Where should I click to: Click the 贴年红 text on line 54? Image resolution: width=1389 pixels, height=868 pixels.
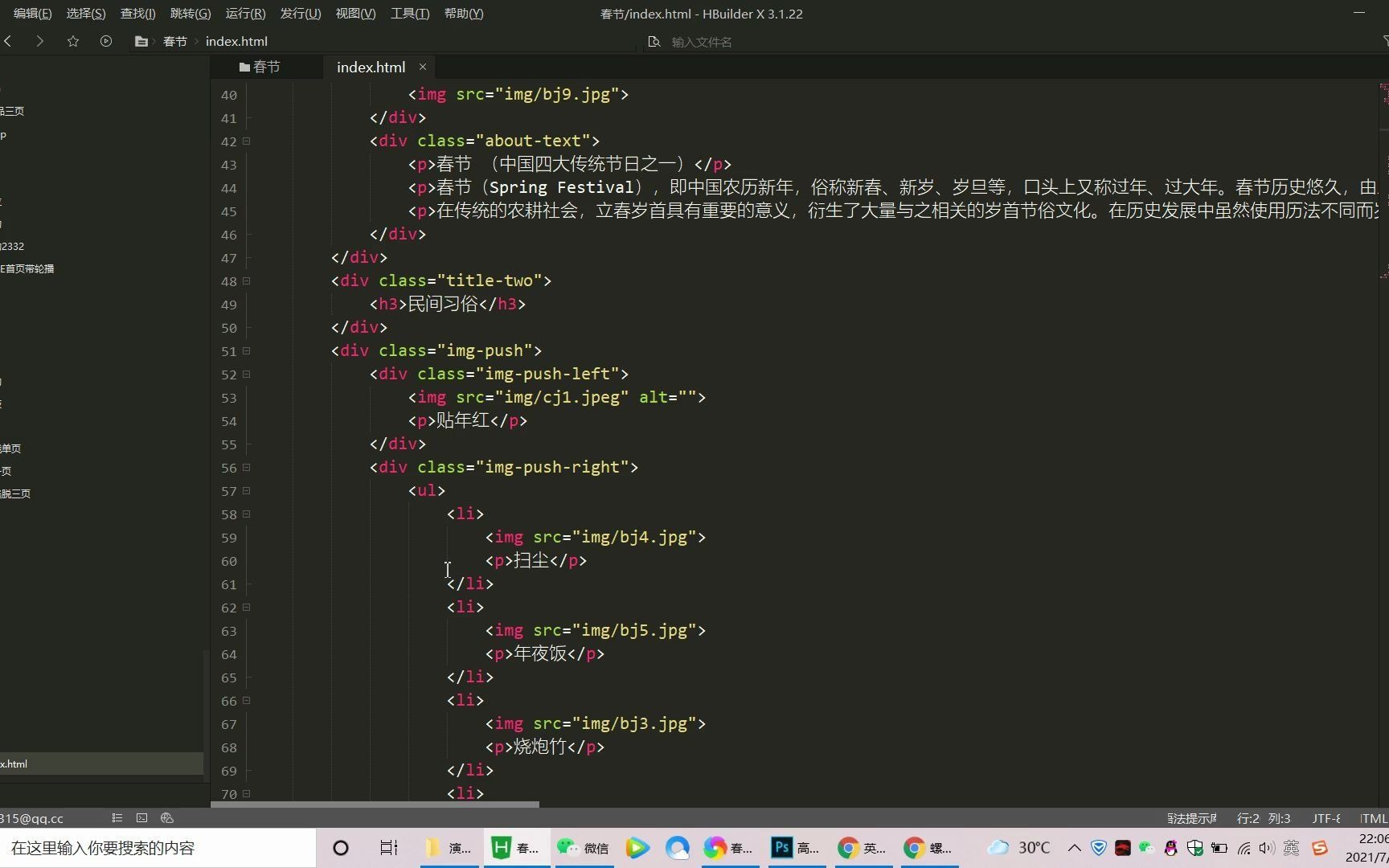463,420
